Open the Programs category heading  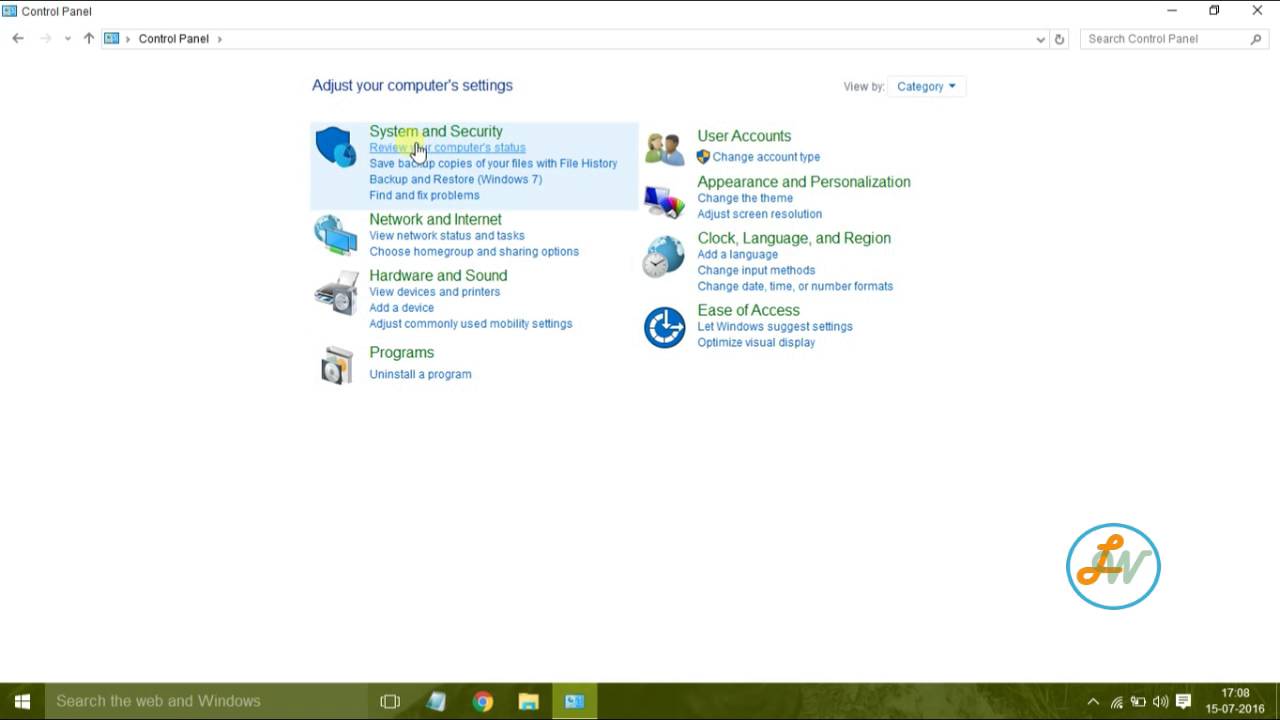pos(401,353)
